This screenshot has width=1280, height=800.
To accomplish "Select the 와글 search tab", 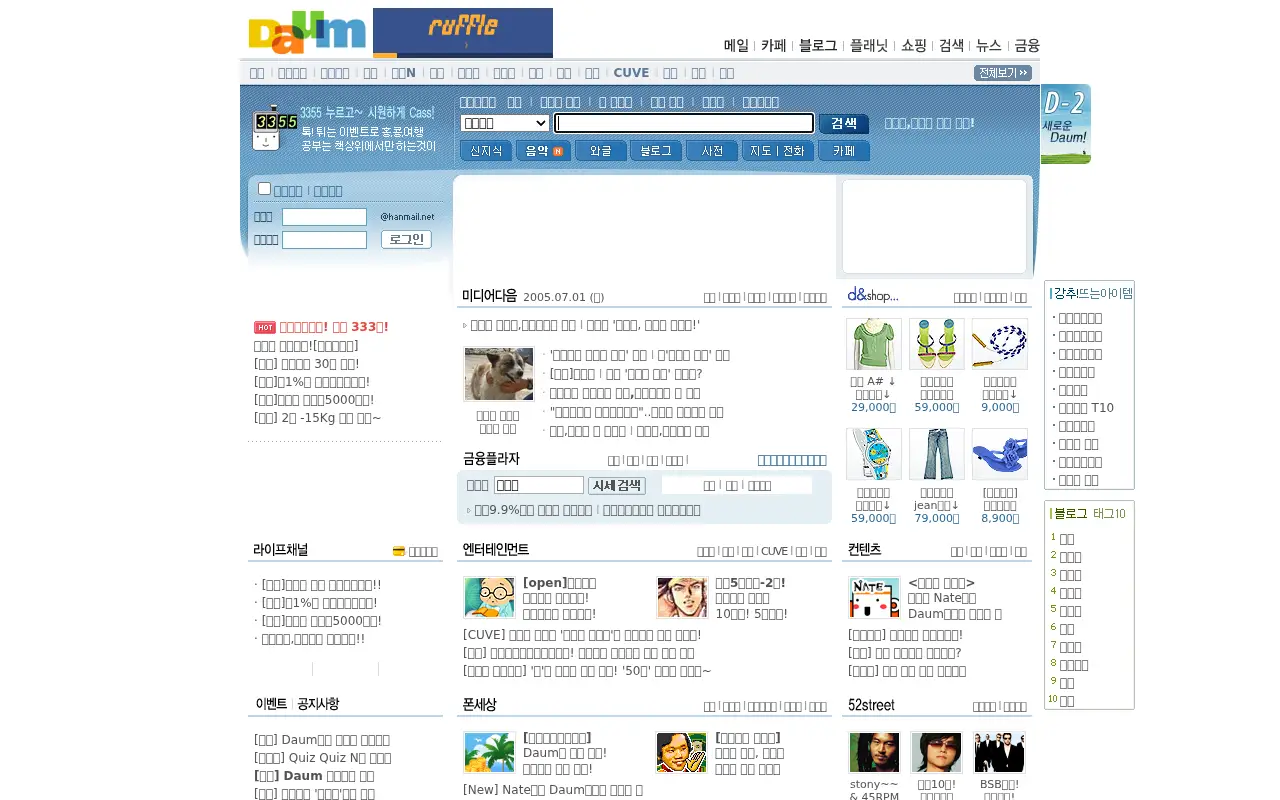I will [x=601, y=151].
